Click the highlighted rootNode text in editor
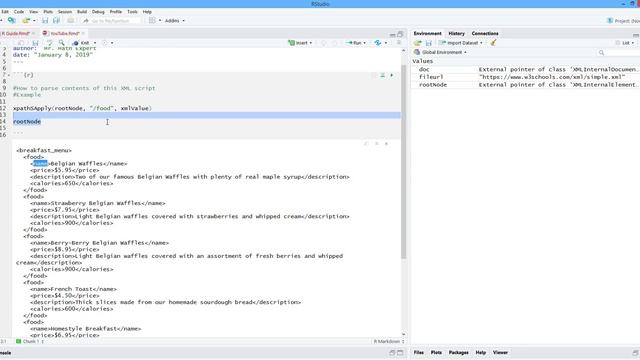 pos(27,122)
